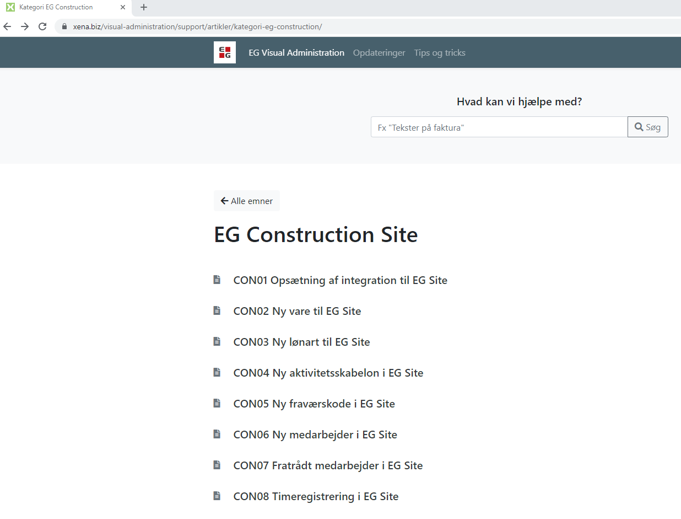This screenshot has height=519, width=681.
Task: Go back via Alle emner button
Action: click(x=246, y=201)
